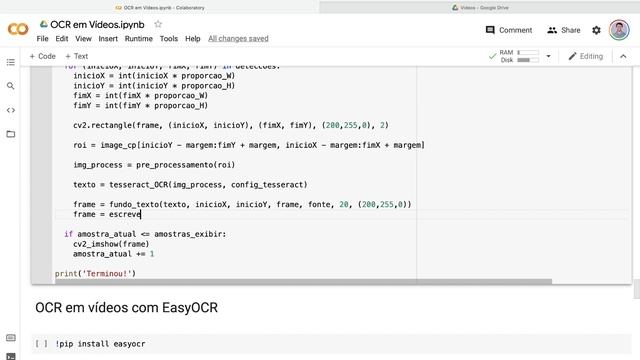
Task: Click the roi = image_cp code line
Action: [249, 145]
